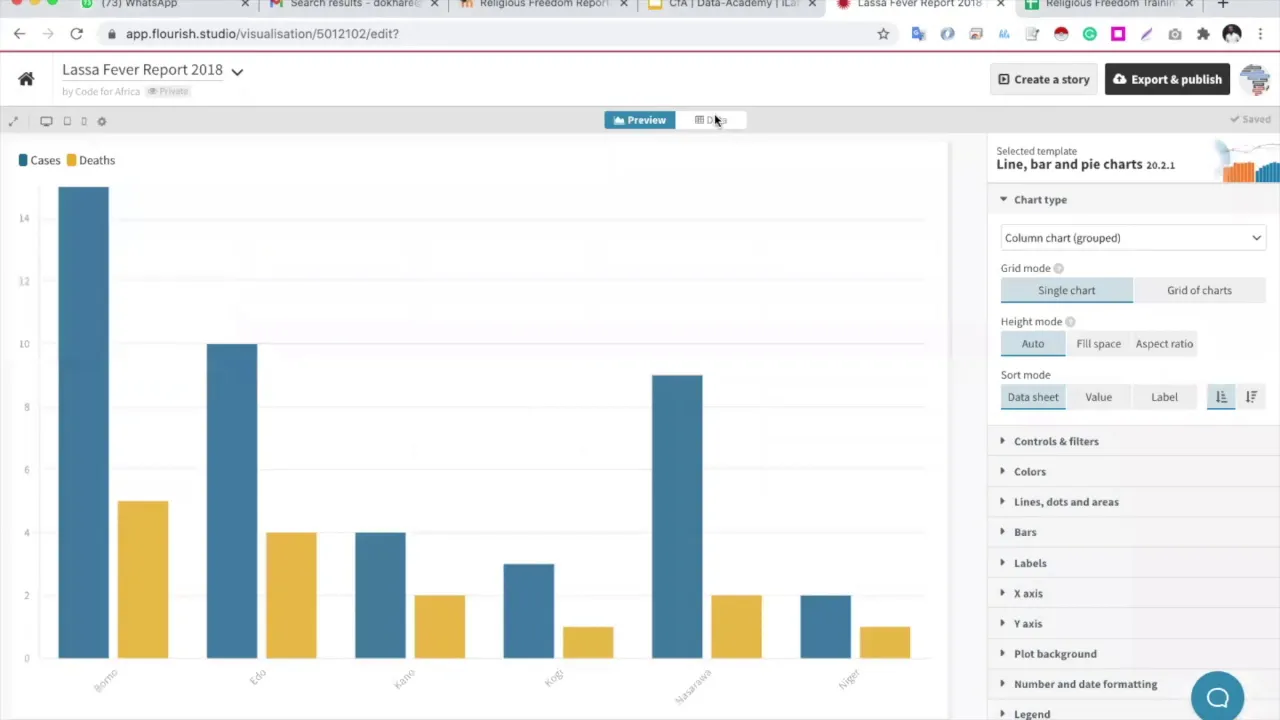
Task: Switch to the Preview tab
Action: [x=640, y=120]
